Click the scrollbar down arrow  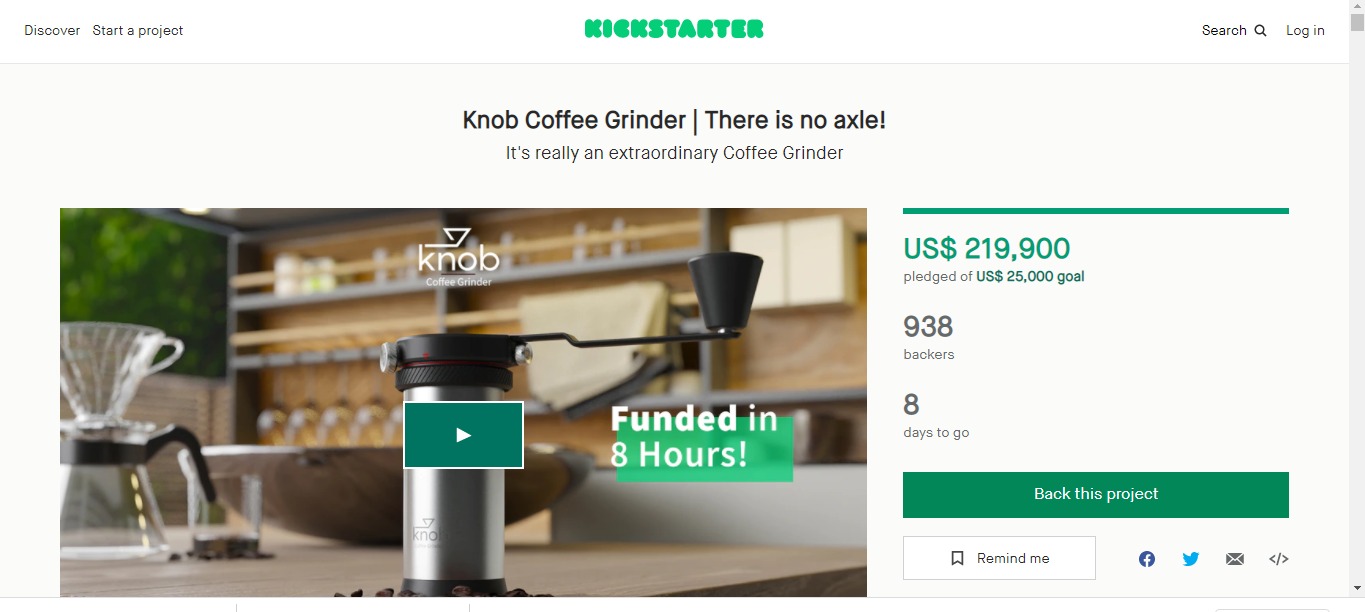click(x=1357, y=588)
